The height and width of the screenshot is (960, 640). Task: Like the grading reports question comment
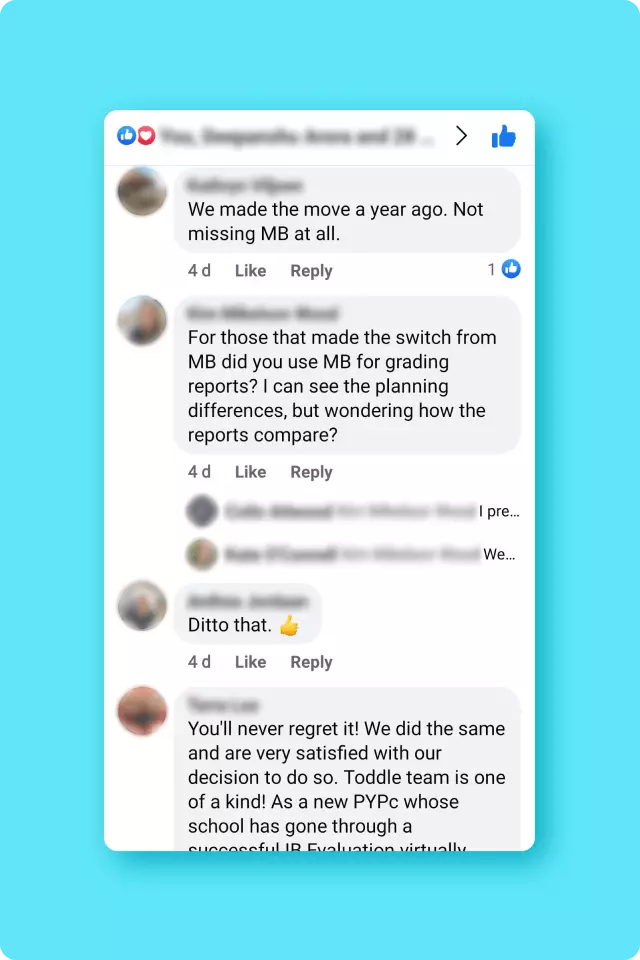250,472
